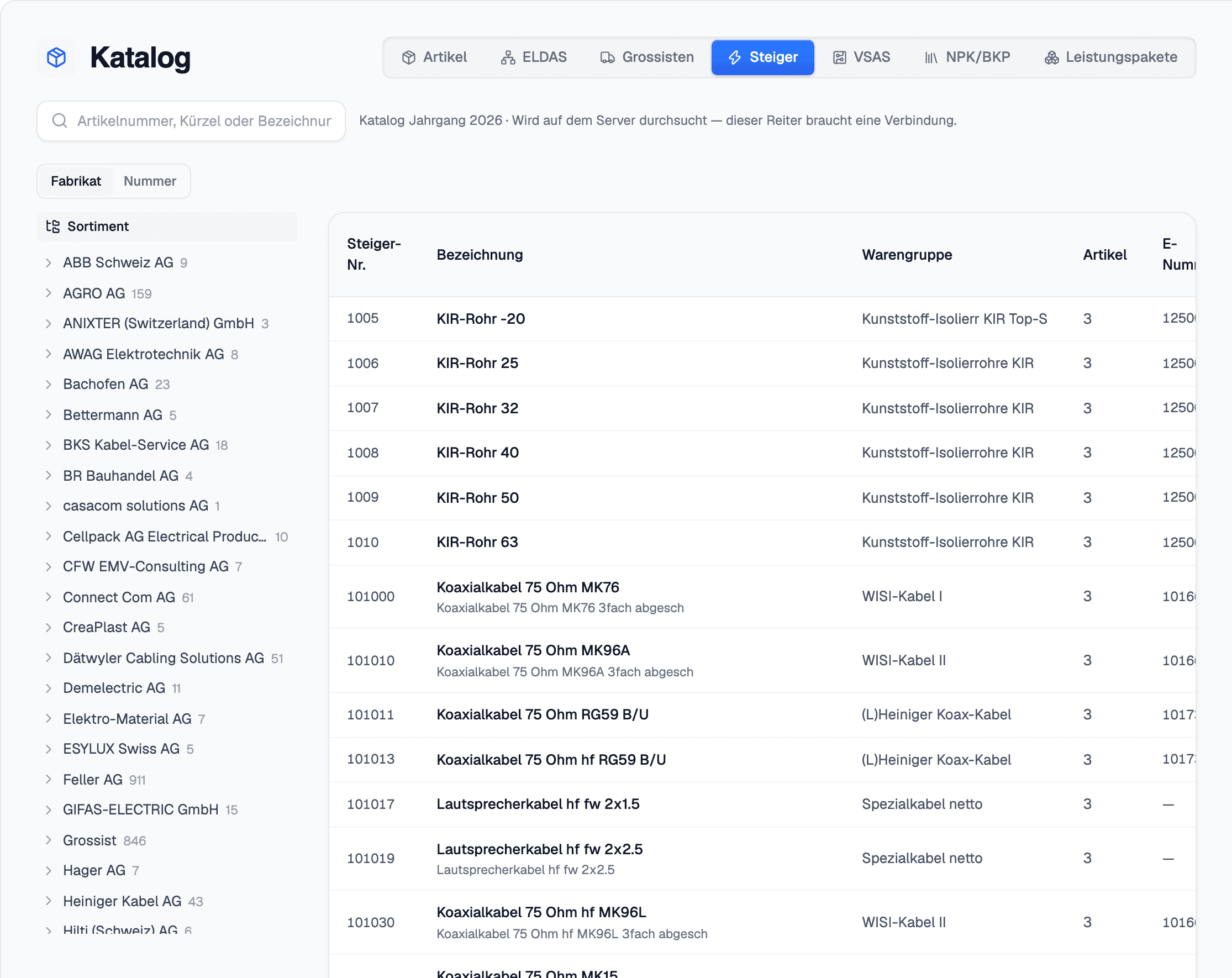1232x978 pixels.
Task: Click the magnifier icon in search field
Action: coord(60,120)
